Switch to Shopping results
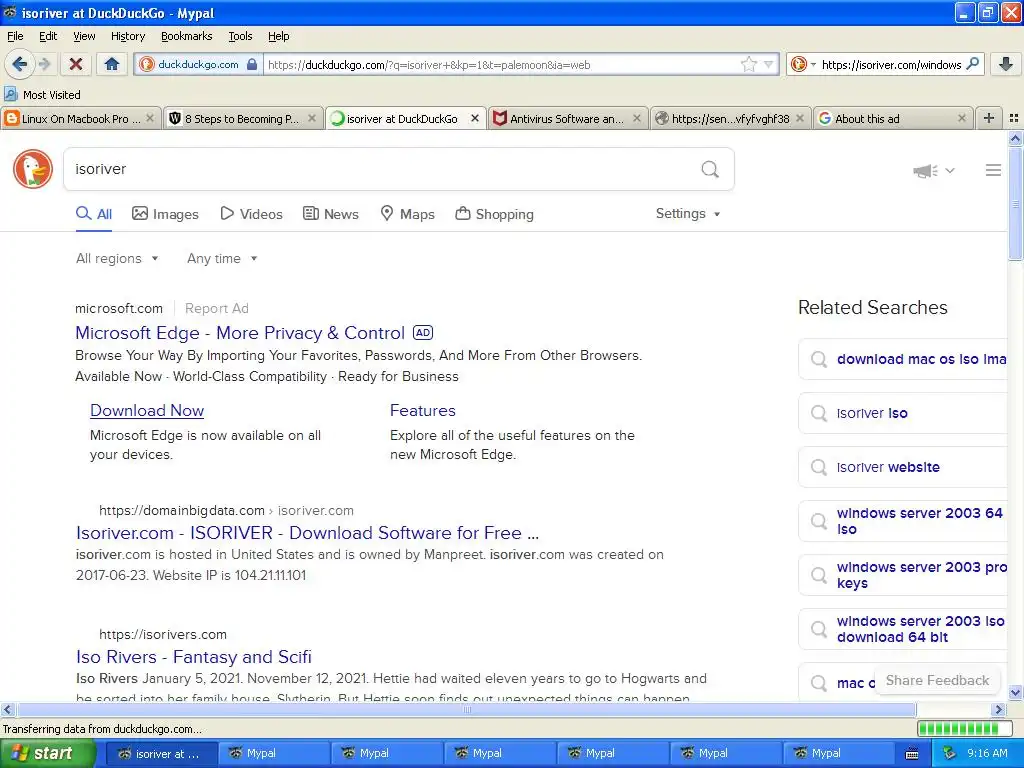 click(494, 214)
